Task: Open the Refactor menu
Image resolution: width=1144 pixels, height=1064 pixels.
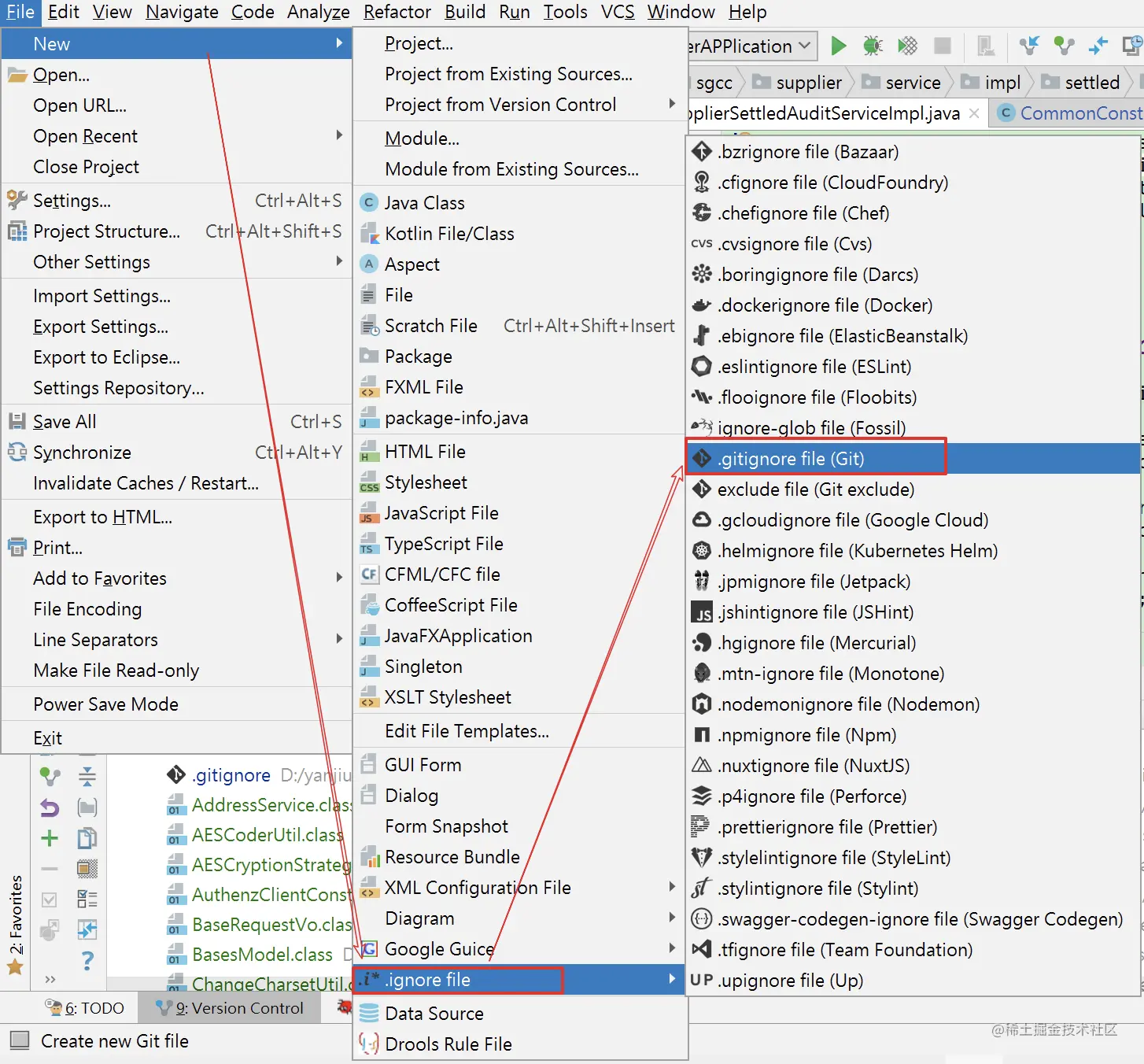Action: (x=397, y=12)
